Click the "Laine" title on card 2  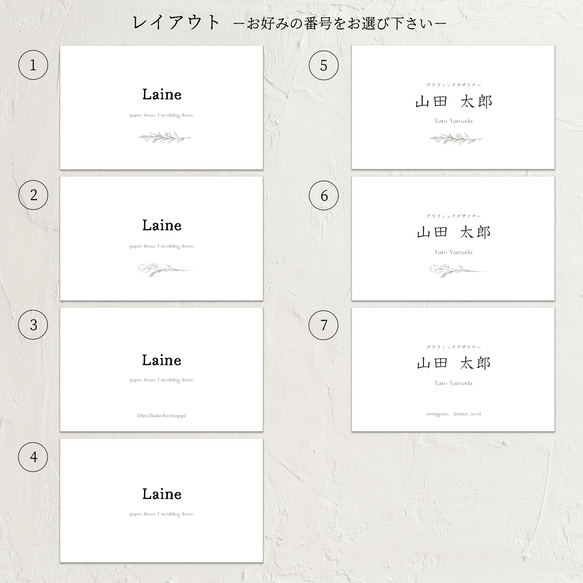click(162, 225)
